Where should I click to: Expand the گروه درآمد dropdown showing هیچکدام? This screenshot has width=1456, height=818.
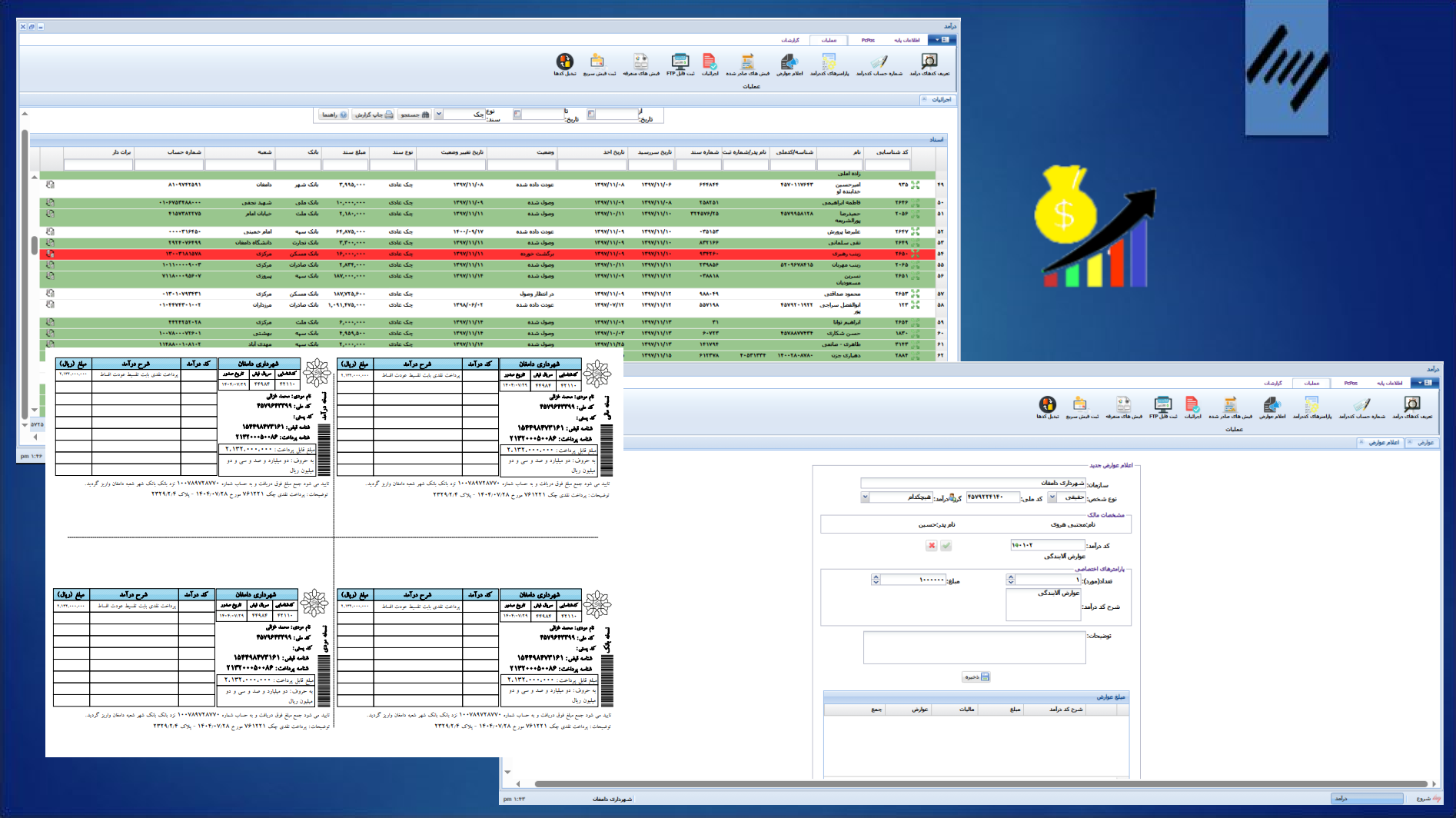point(865,497)
